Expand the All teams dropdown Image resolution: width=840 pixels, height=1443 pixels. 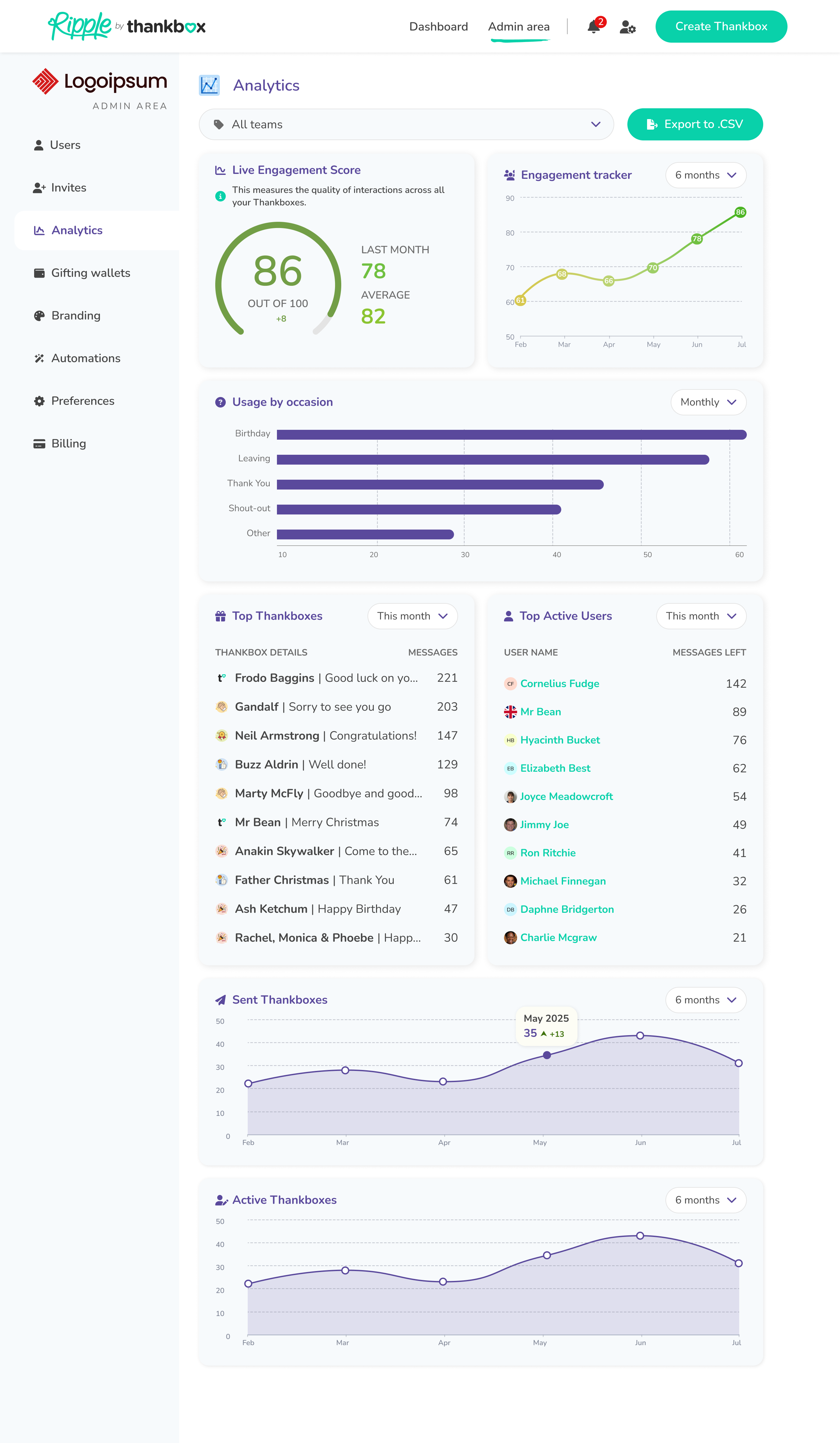tap(406, 124)
